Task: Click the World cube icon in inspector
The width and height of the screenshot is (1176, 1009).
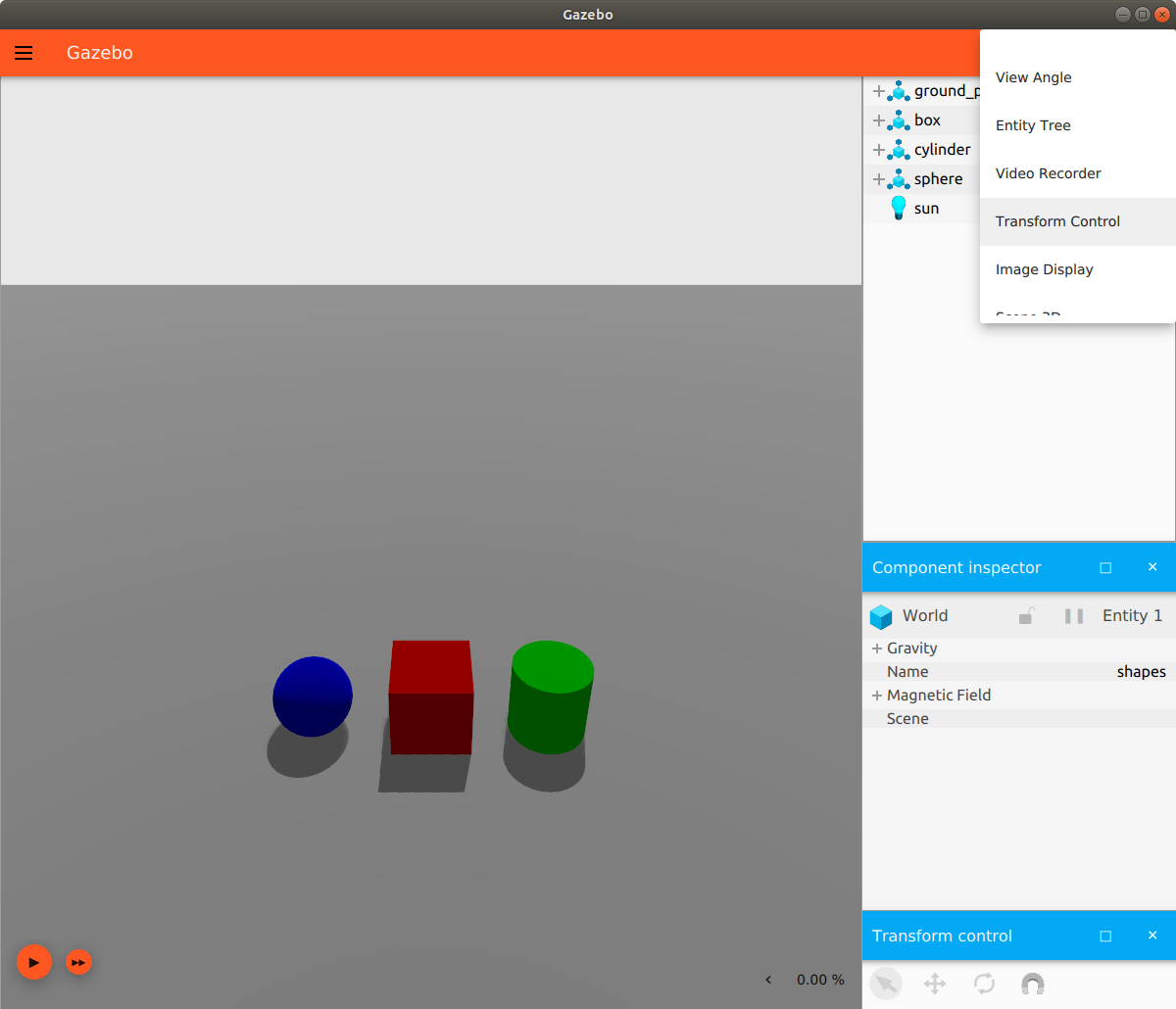Action: 881,616
